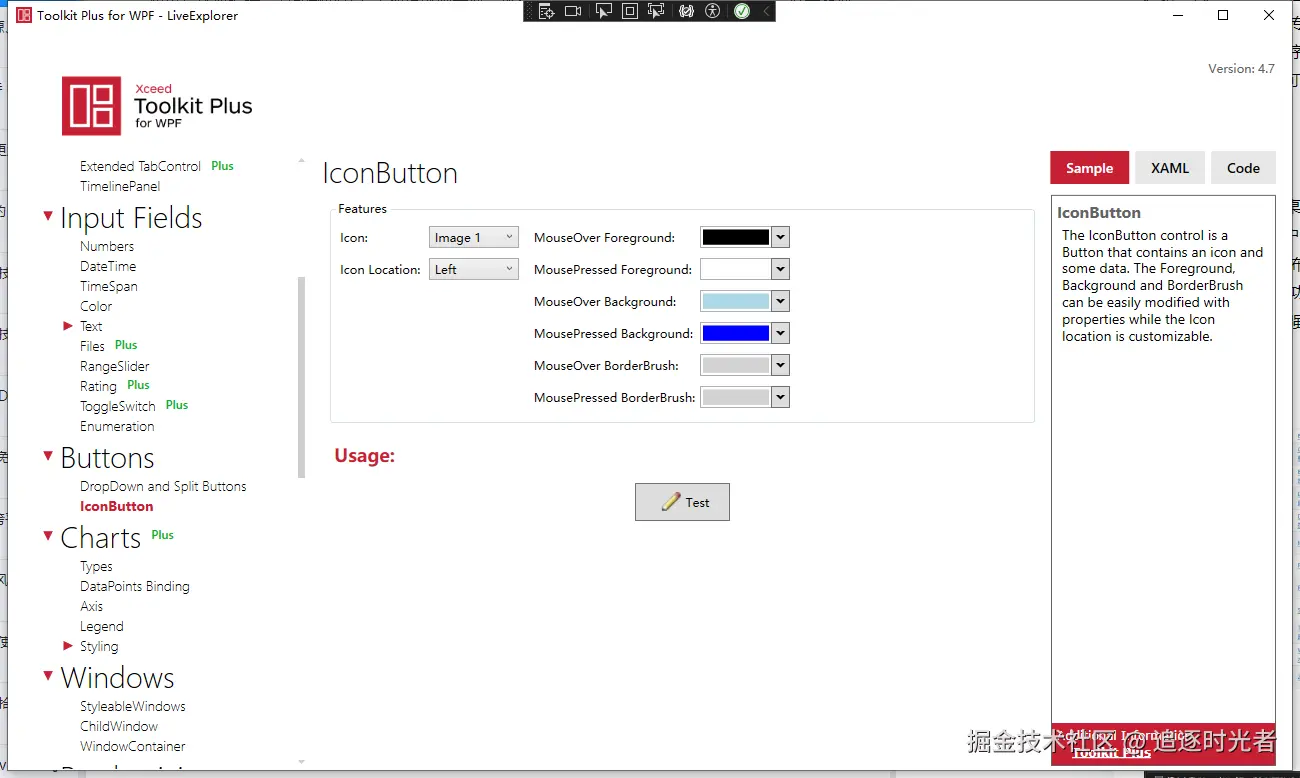Switch to the Code tab
1300x778 pixels.
point(1243,168)
